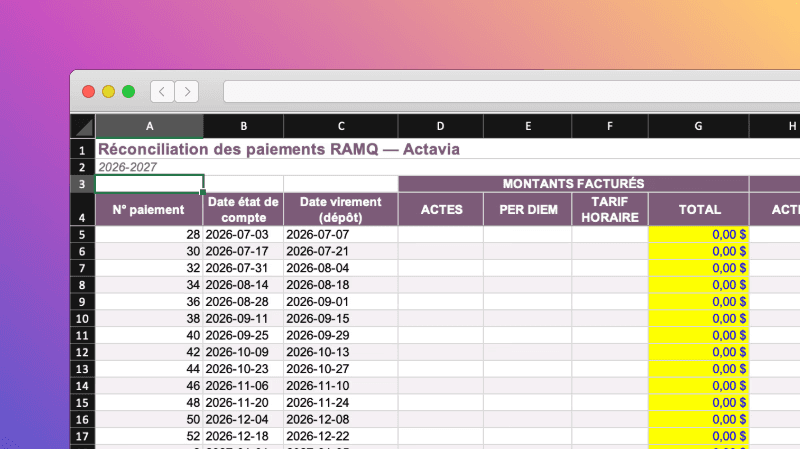The width and height of the screenshot is (800, 449).
Task: Click payment number 52 cell
Action: click(149, 436)
